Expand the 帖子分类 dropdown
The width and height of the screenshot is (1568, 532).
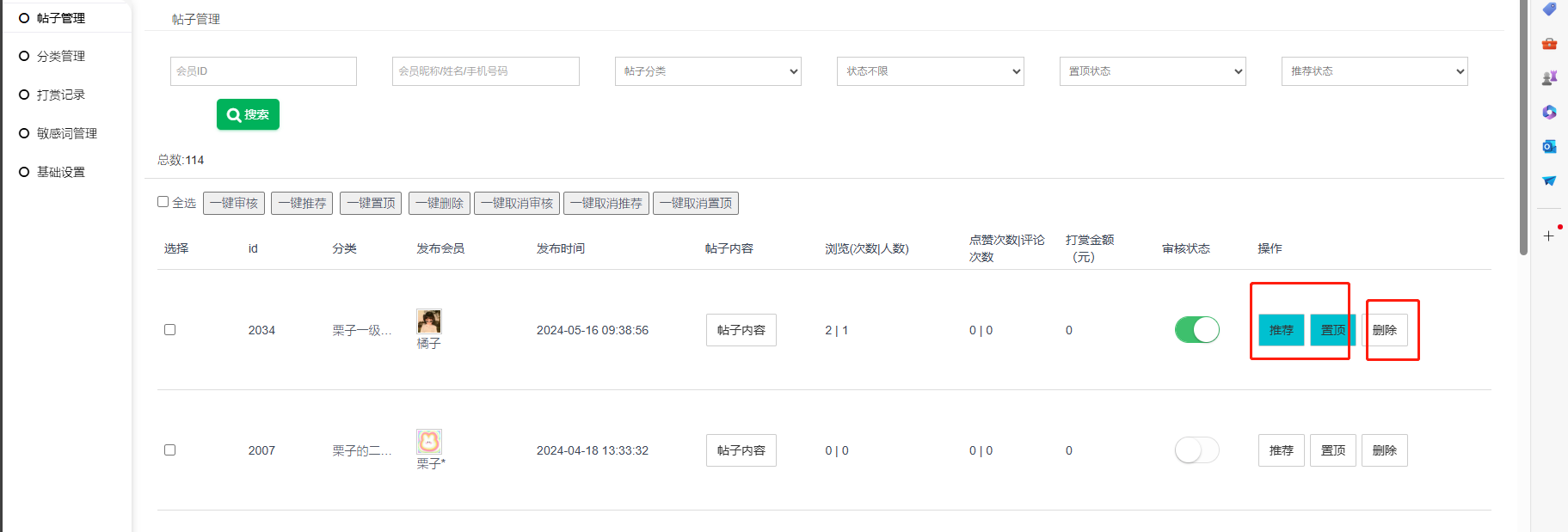coord(708,71)
